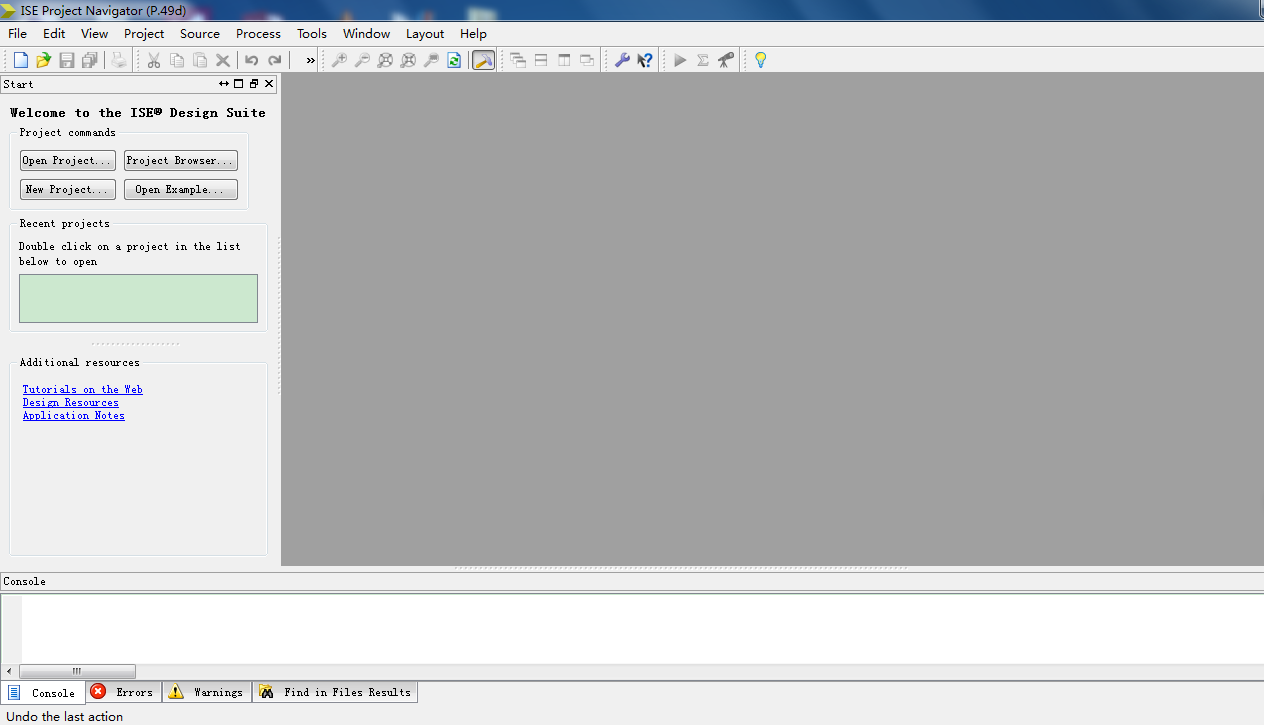
Task: Click the New file toolbar icon
Action: [20, 60]
